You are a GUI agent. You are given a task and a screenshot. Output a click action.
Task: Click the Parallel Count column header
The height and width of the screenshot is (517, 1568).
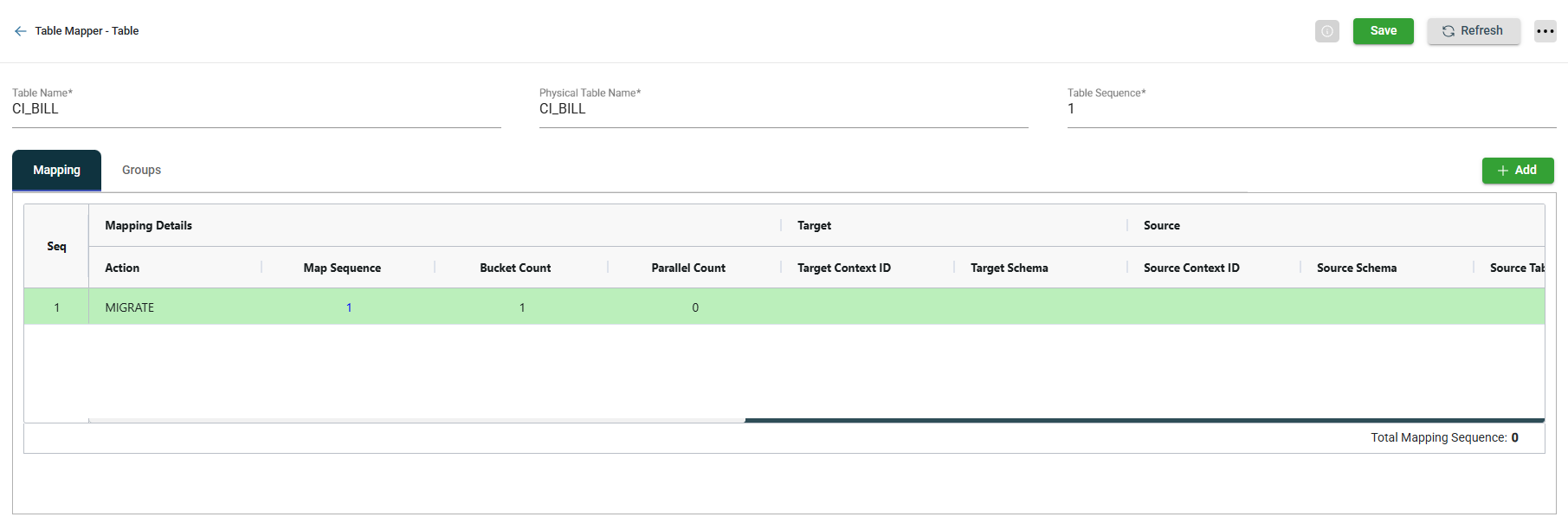coord(688,268)
